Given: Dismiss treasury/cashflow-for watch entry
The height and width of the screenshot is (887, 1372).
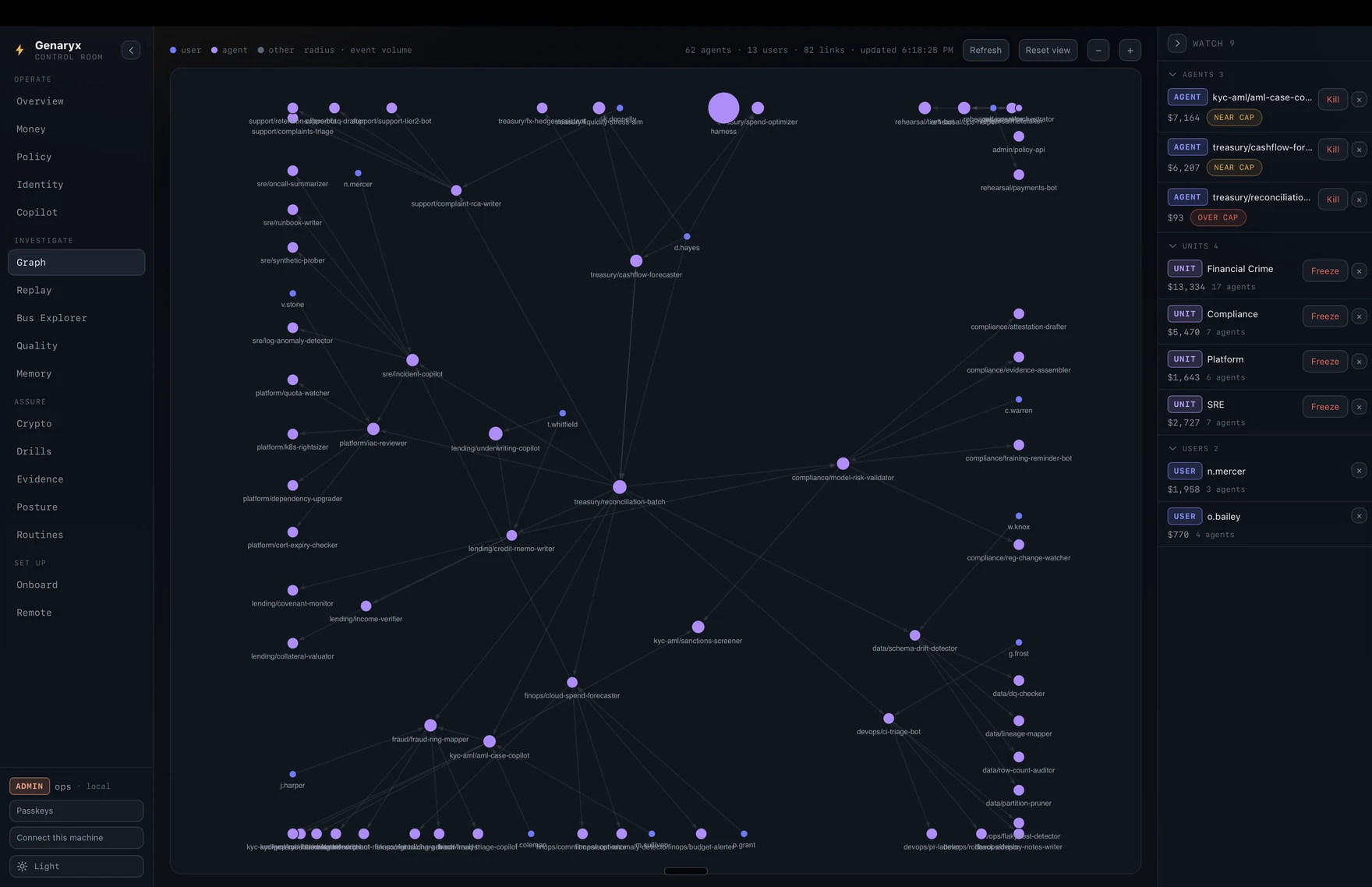Looking at the screenshot, I should 1359,149.
